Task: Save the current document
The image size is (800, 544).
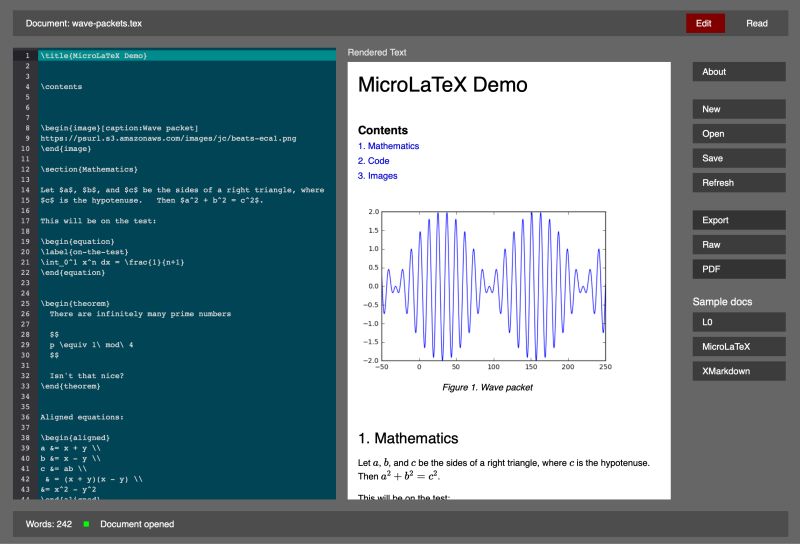Action: 739,158
